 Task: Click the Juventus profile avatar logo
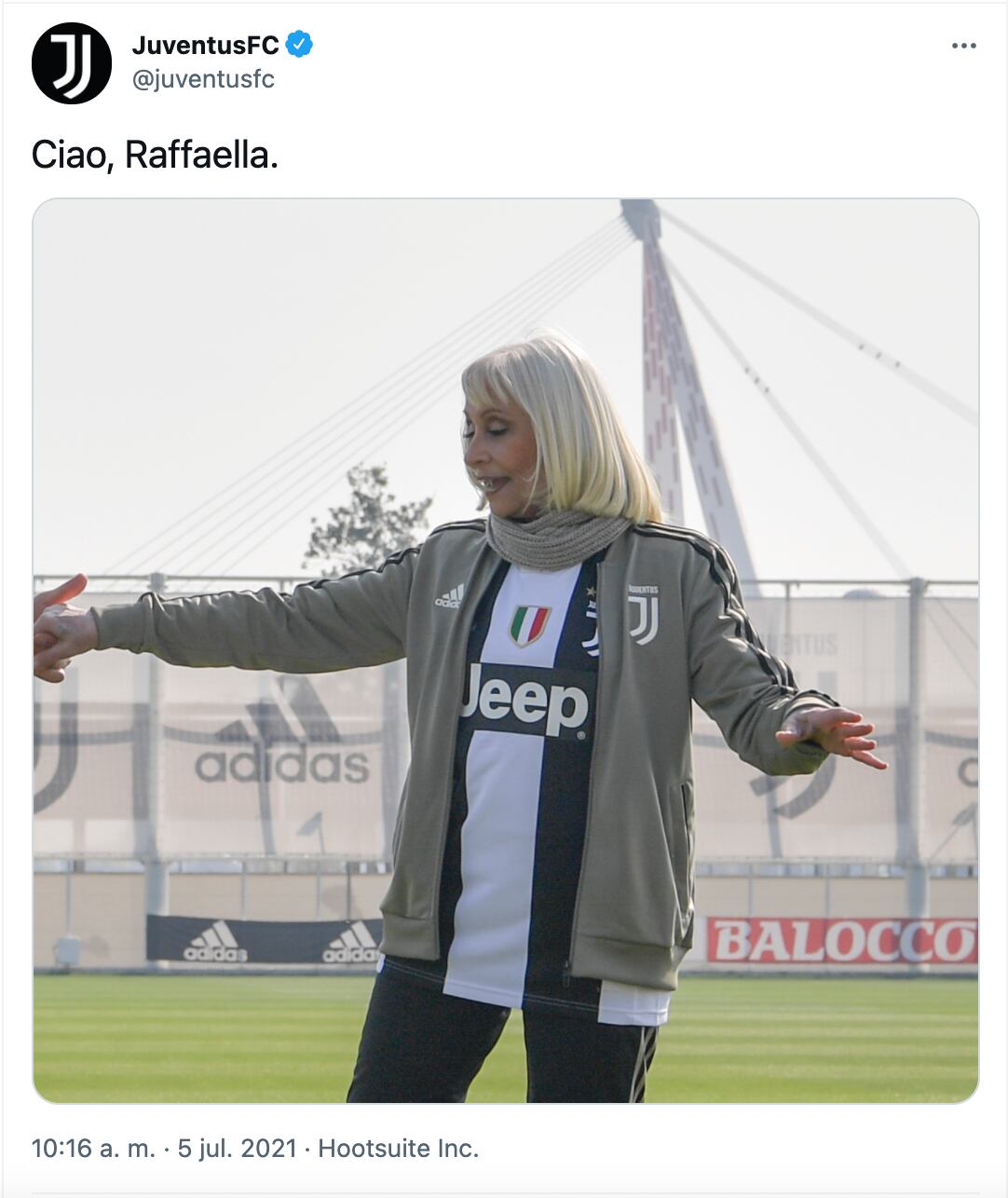click(x=72, y=63)
